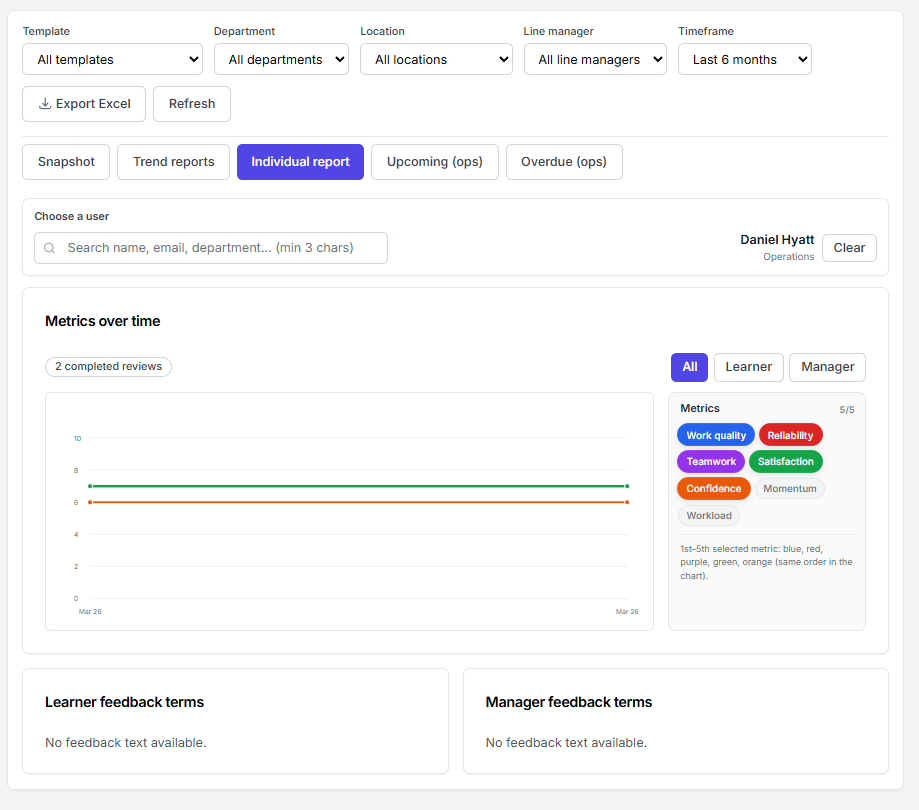Select the Manager view filter
Screen dimensions: 919x810
pyautogui.click(x=827, y=367)
